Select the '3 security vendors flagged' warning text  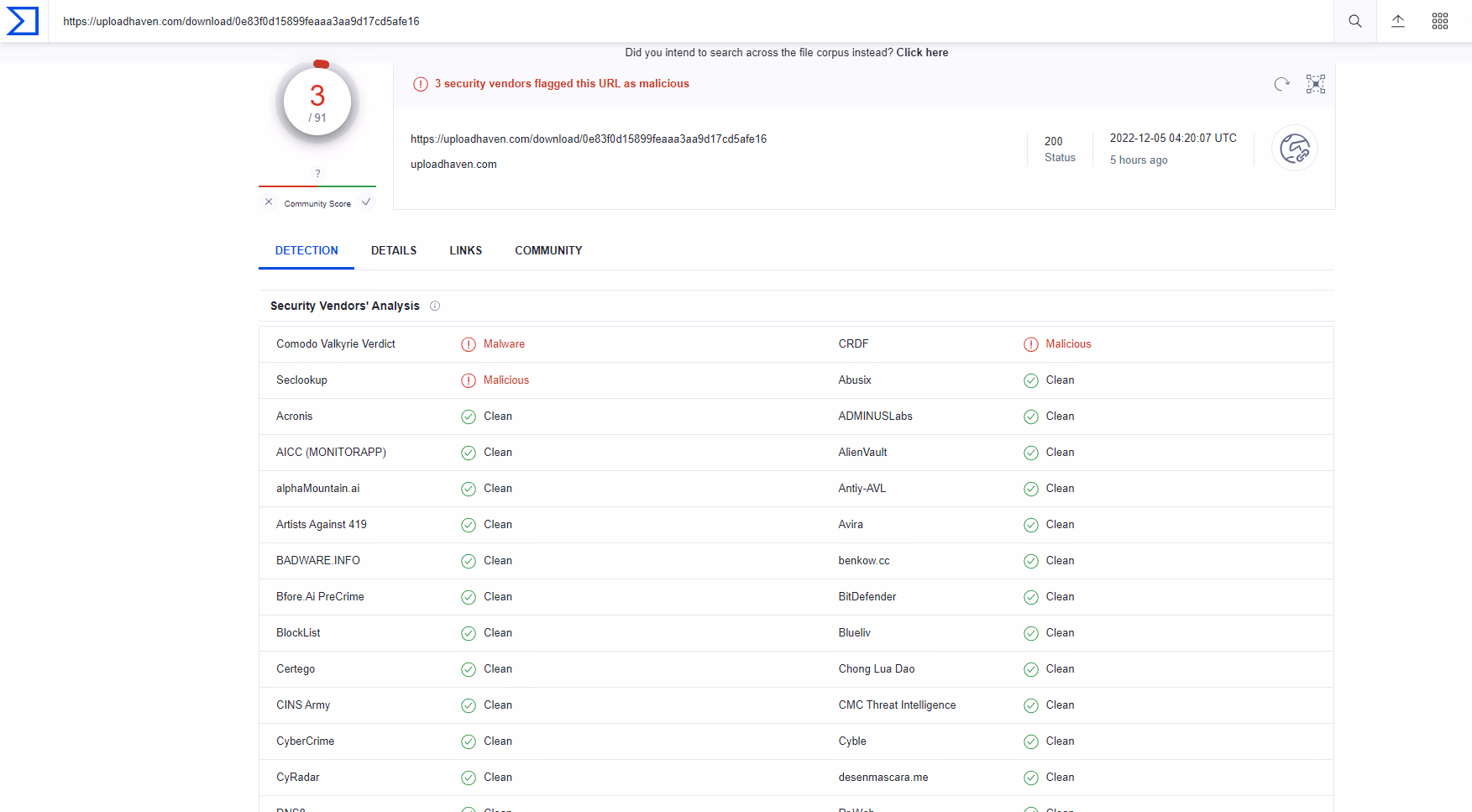tap(562, 84)
